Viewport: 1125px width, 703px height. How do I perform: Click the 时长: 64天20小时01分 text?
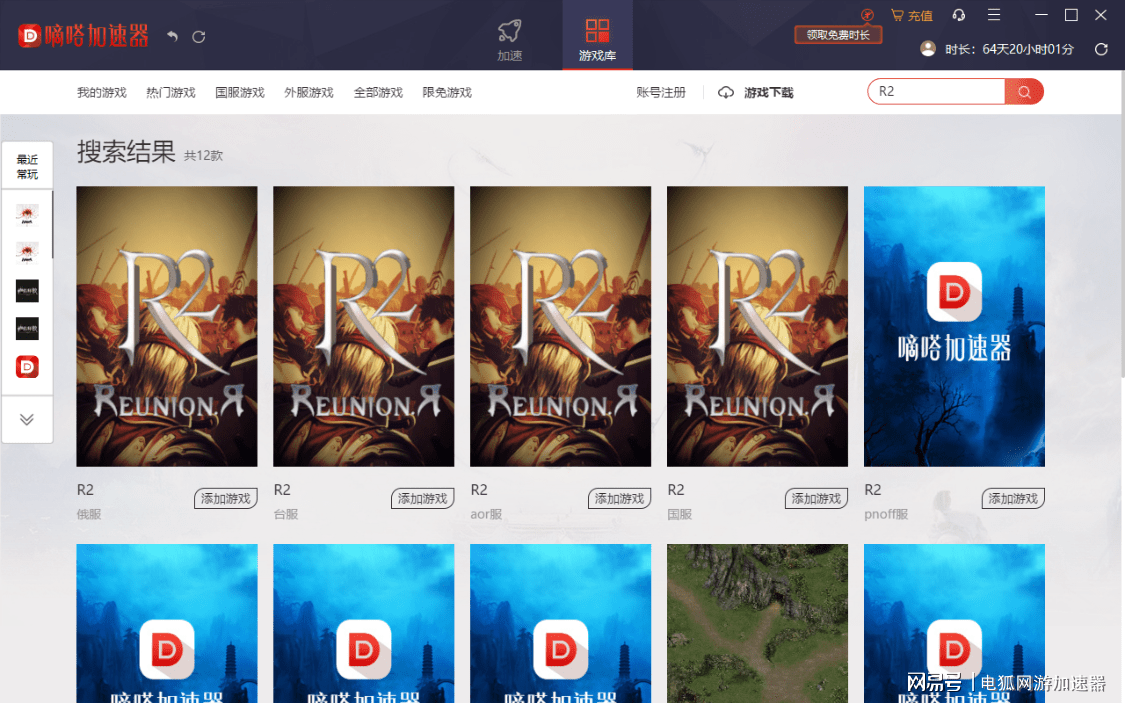pos(1009,49)
